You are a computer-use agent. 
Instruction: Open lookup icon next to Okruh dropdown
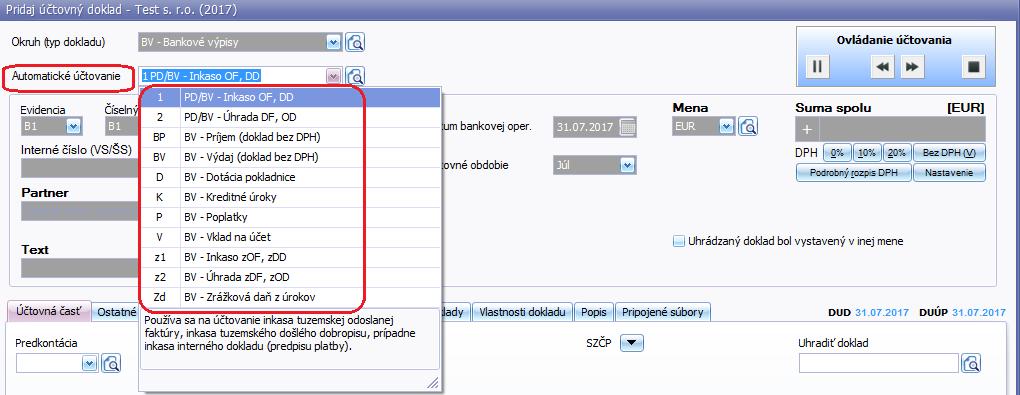[x=355, y=43]
